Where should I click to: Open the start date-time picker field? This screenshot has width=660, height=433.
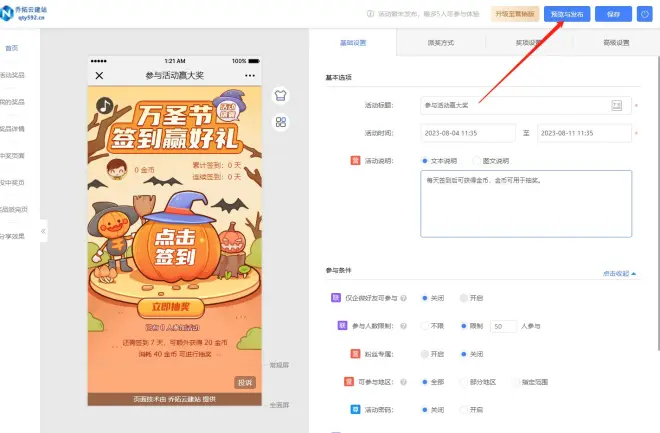[x=465, y=132]
